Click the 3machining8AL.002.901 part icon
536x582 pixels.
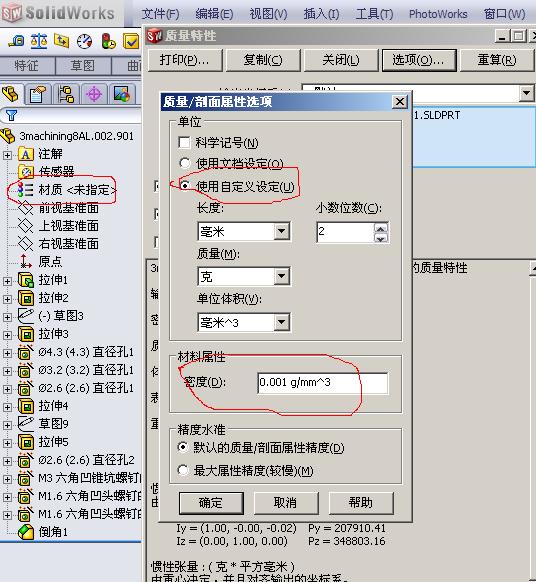point(8,136)
